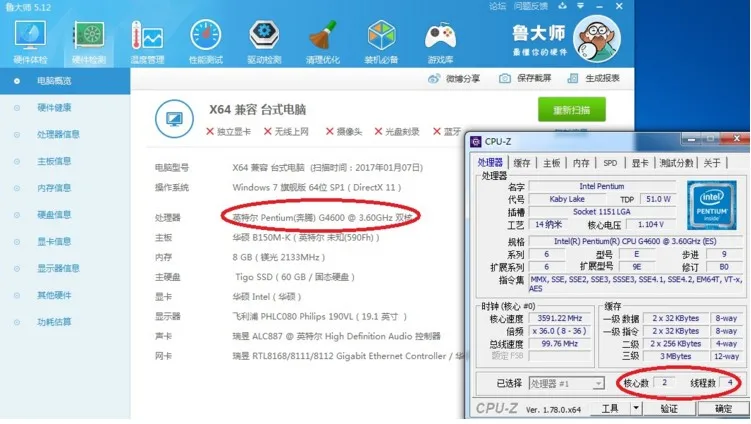Click the CPU-Z 工具 button

[x=610, y=409]
